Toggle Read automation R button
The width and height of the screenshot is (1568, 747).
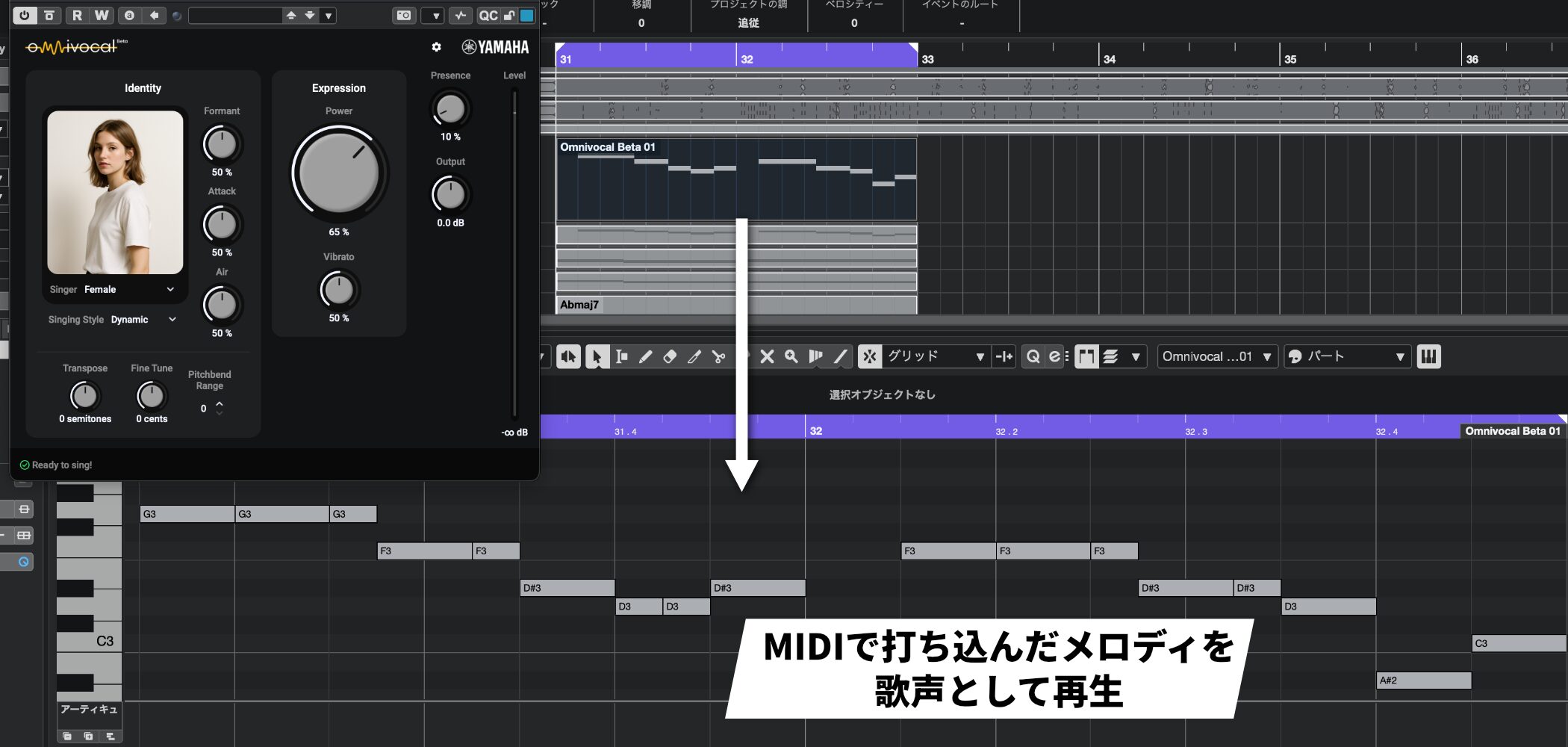77,16
